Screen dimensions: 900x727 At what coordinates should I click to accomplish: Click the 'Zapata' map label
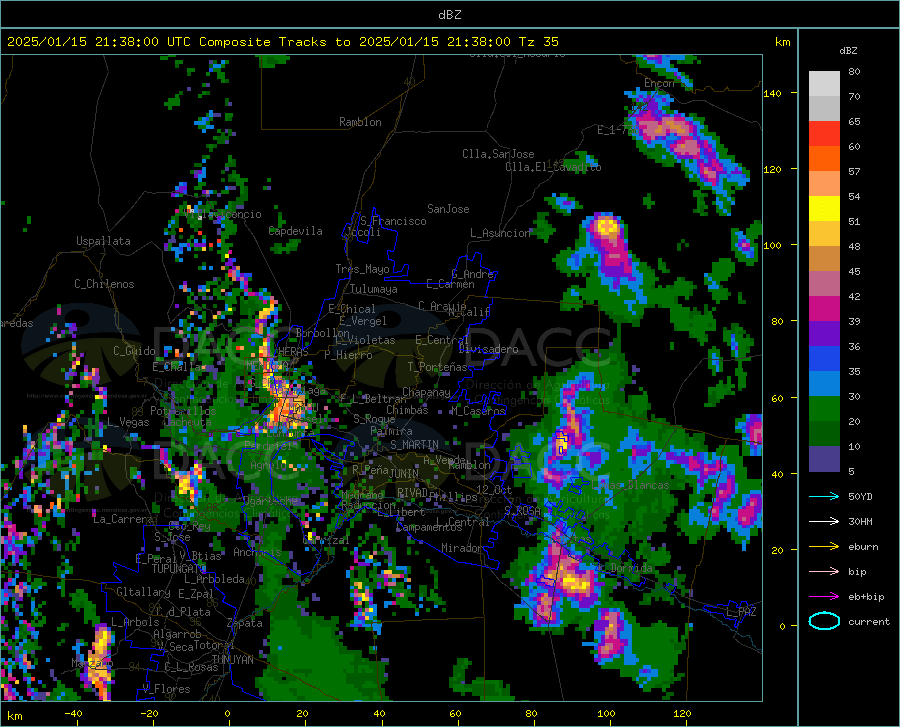coord(245,623)
